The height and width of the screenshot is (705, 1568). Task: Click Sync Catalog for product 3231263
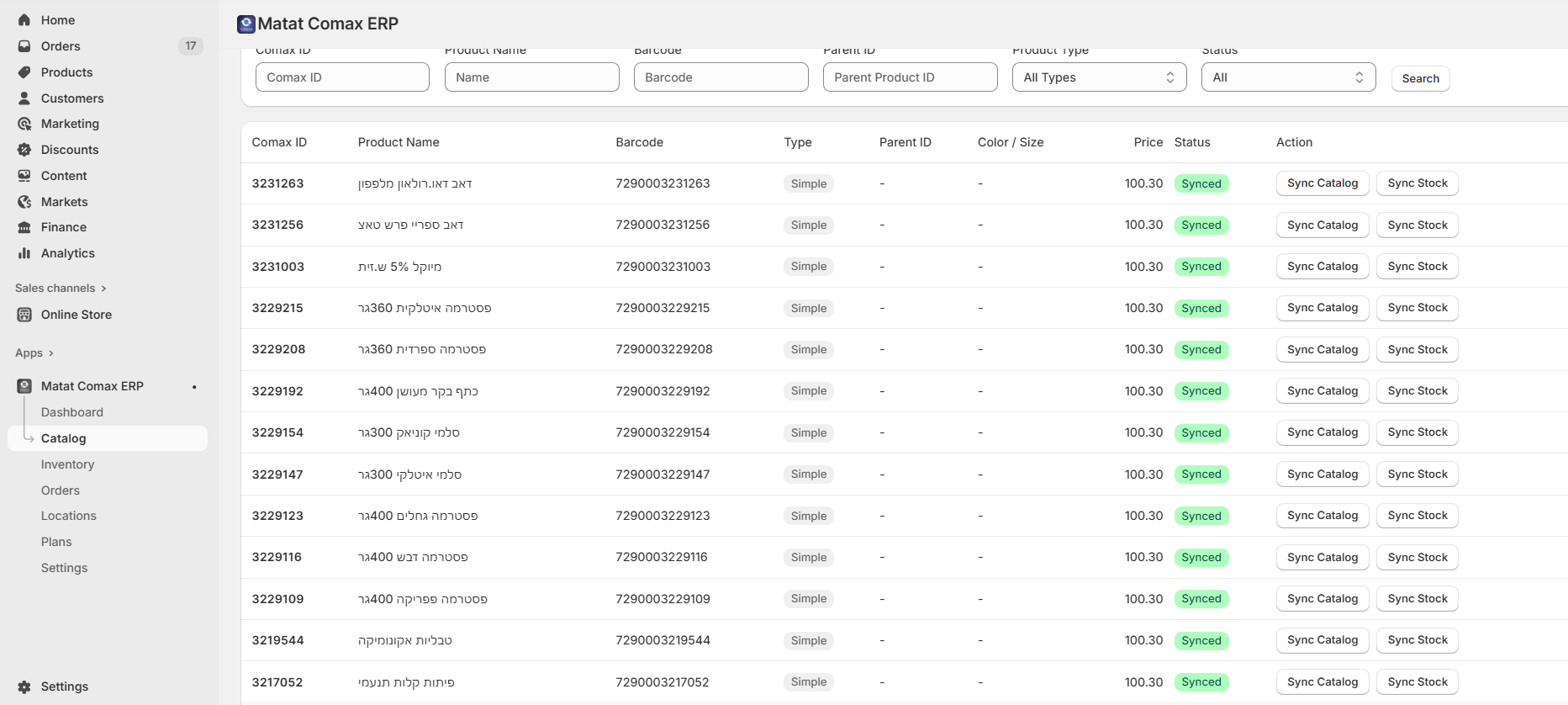1322,183
